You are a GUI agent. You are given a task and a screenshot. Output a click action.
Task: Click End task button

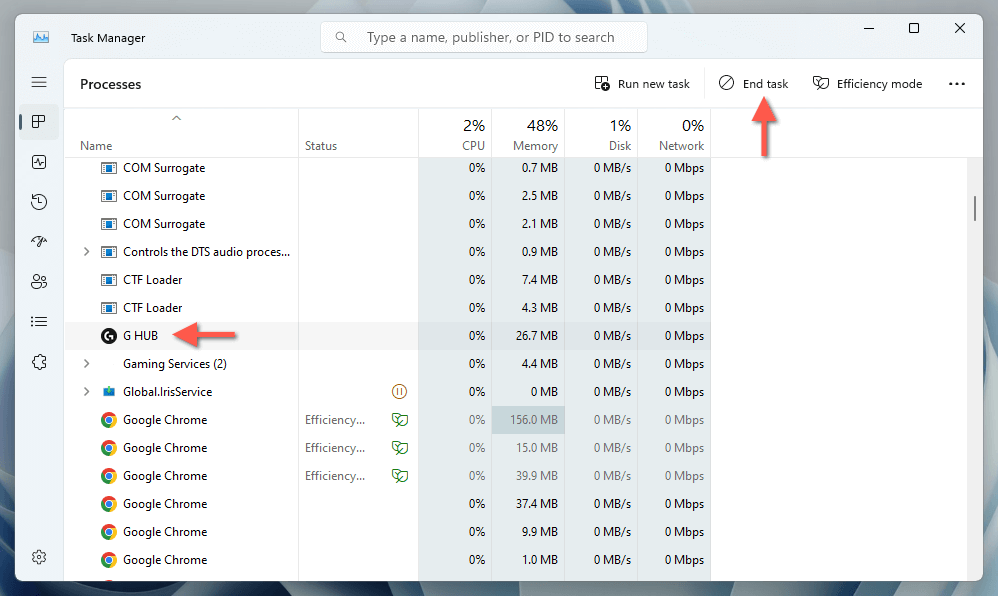(x=753, y=83)
